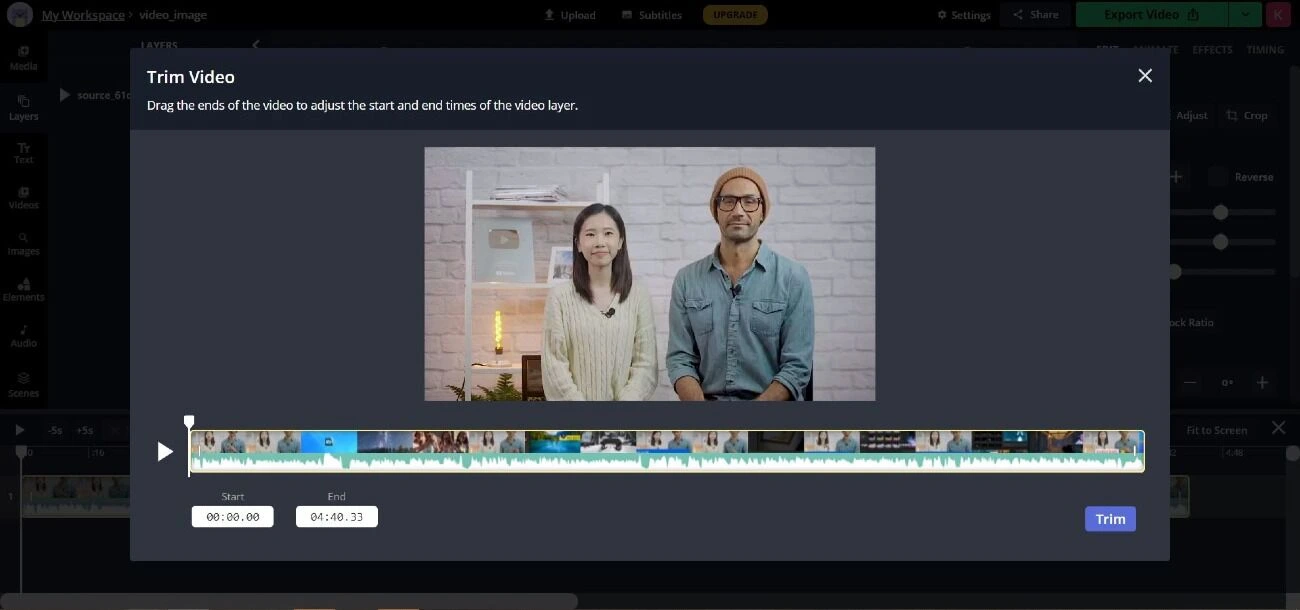Open the Text tool from the sidebar
1300x610 pixels.
pos(22,150)
